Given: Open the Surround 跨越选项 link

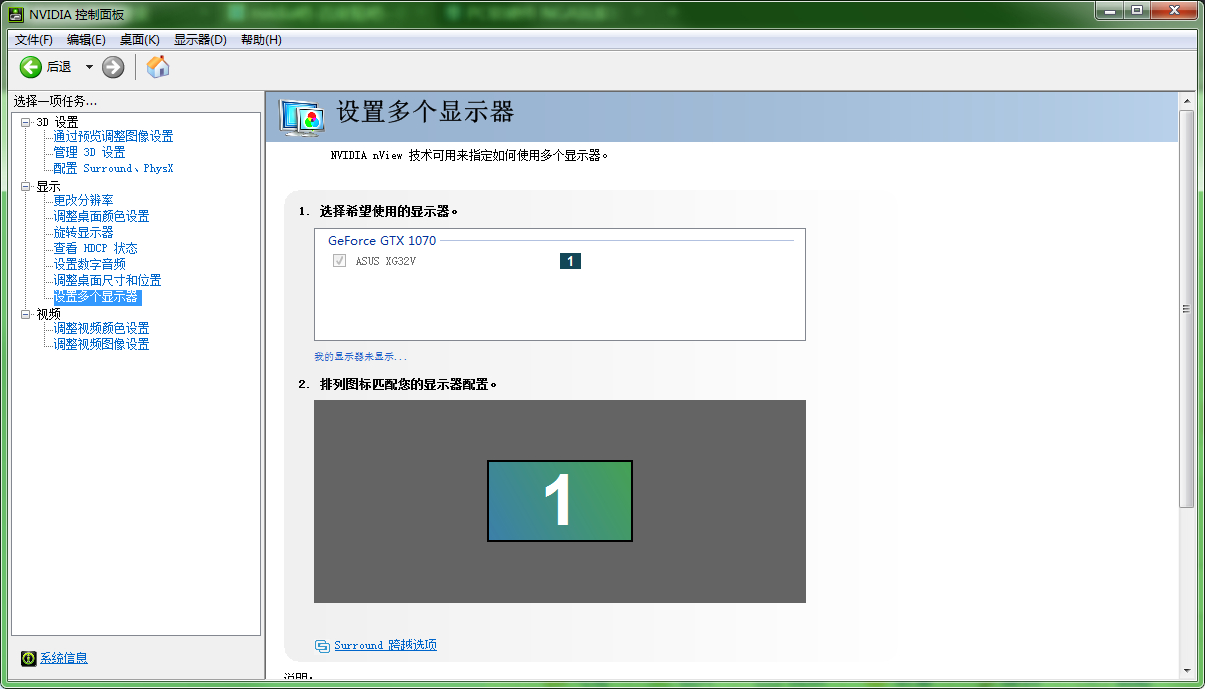Looking at the screenshot, I should (x=385, y=646).
